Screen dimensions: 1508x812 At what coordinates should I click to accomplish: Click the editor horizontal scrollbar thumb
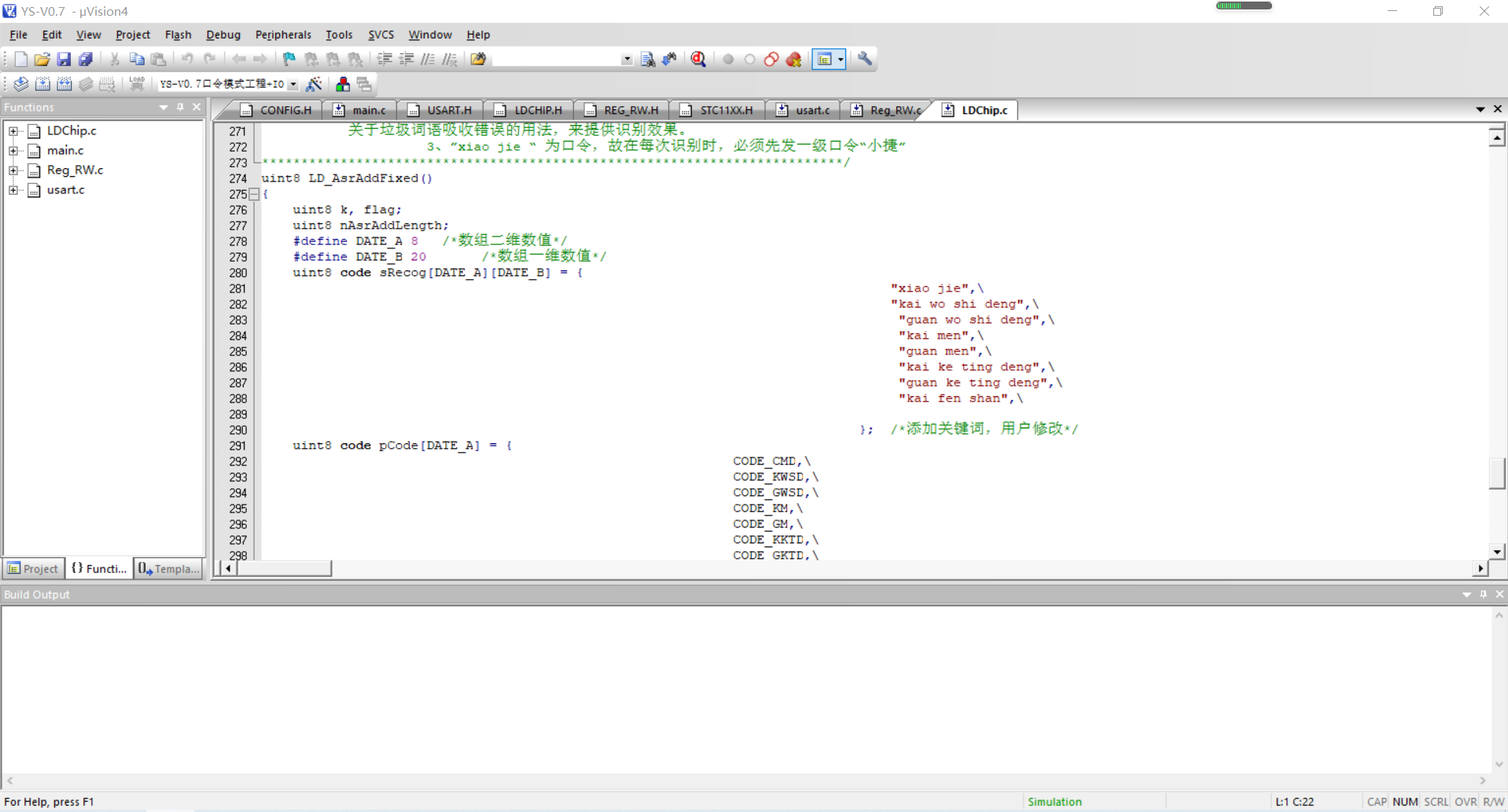(284, 568)
